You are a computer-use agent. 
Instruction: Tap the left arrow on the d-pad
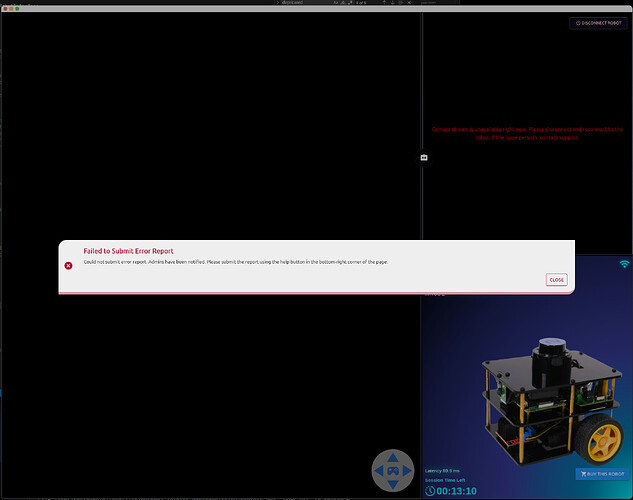379,471
